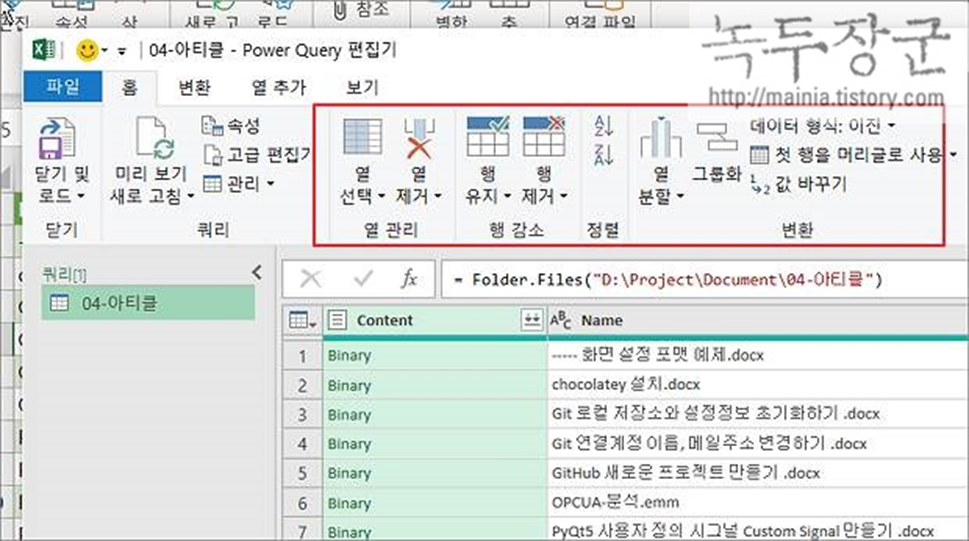Viewport: 969px width, 541px height.
Task: Click the Choose Columns (열 선택) icon
Action: (362, 137)
